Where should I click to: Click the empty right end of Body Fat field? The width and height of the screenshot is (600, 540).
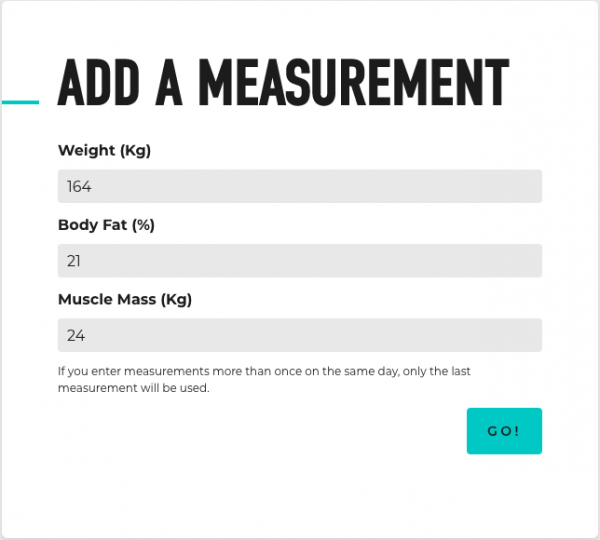500,261
